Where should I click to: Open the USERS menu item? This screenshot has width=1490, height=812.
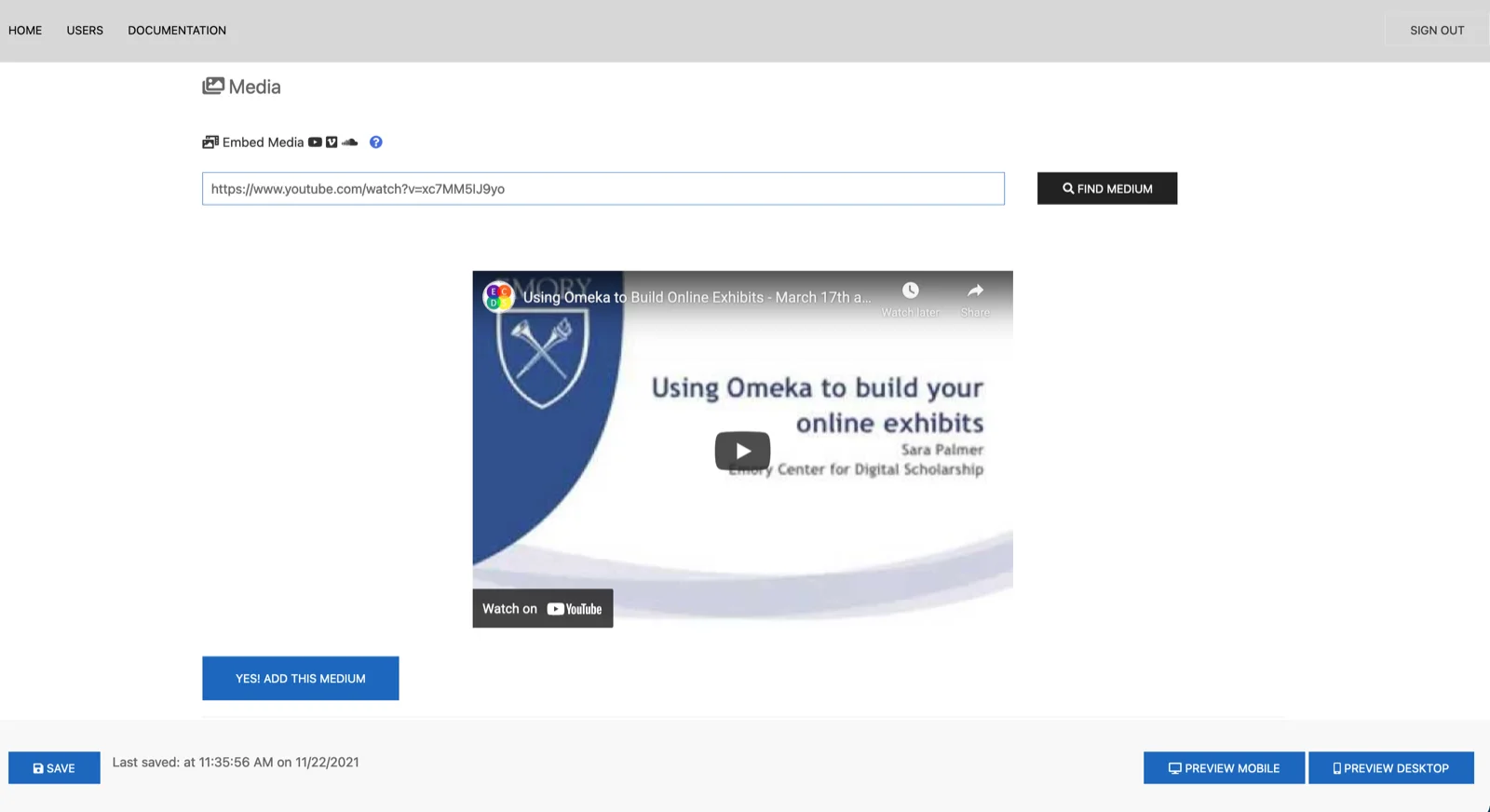coord(85,31)
